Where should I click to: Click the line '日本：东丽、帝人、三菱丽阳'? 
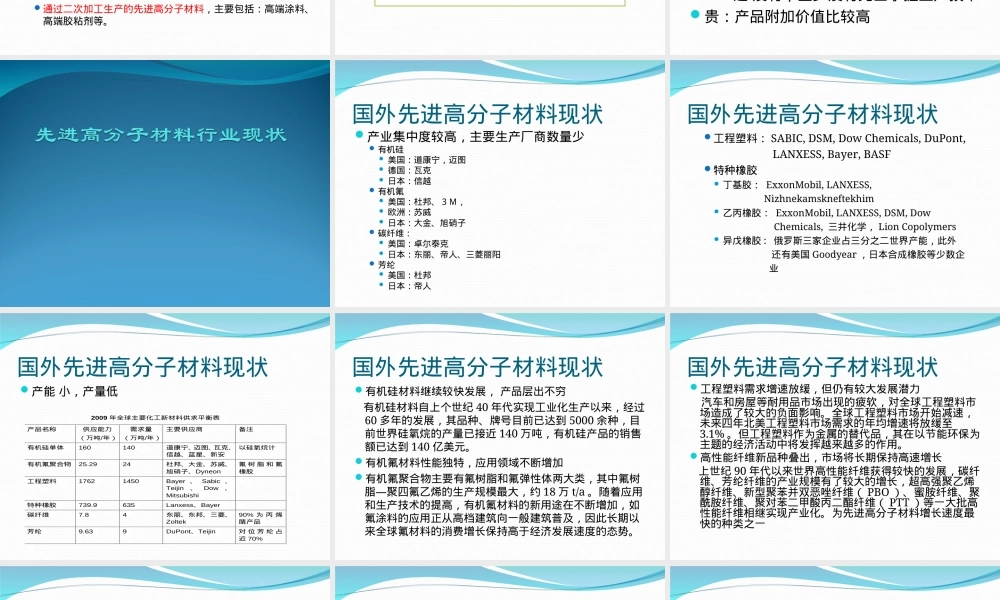click(x=443, y=254)
